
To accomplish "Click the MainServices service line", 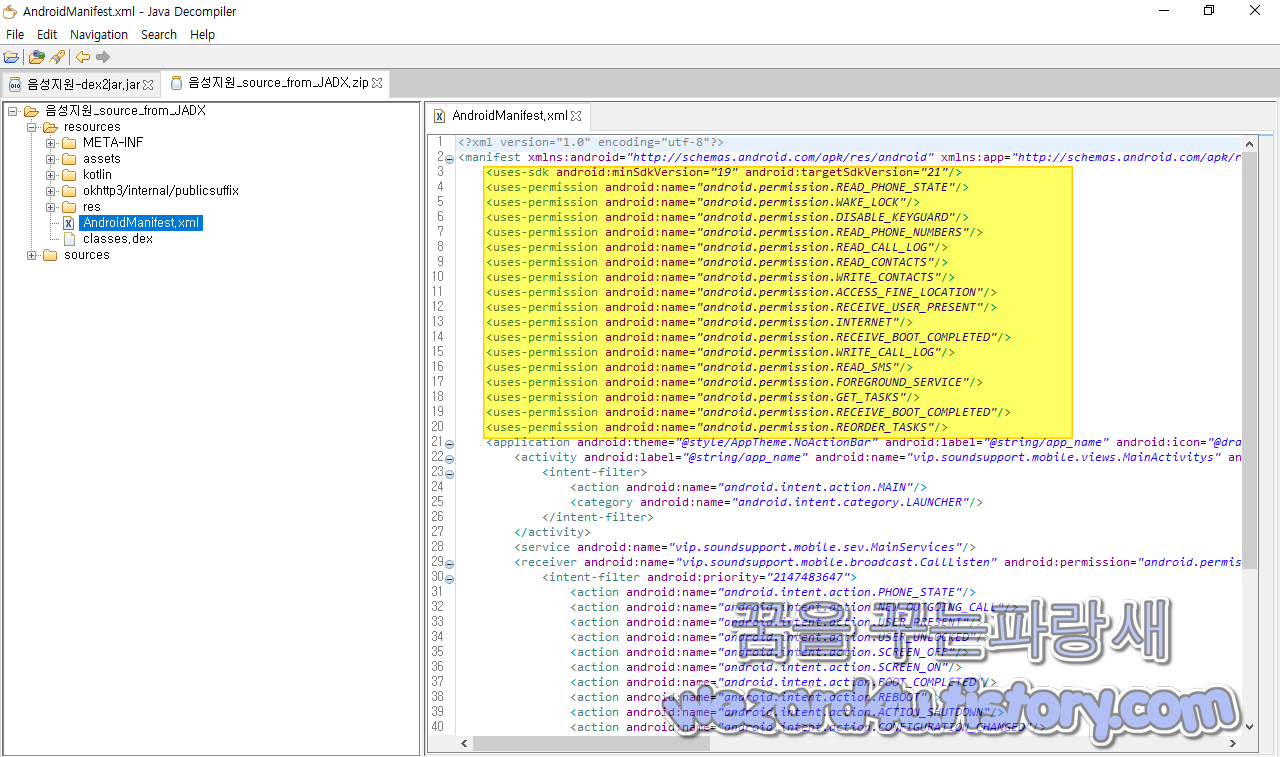I will pos(745,547).
